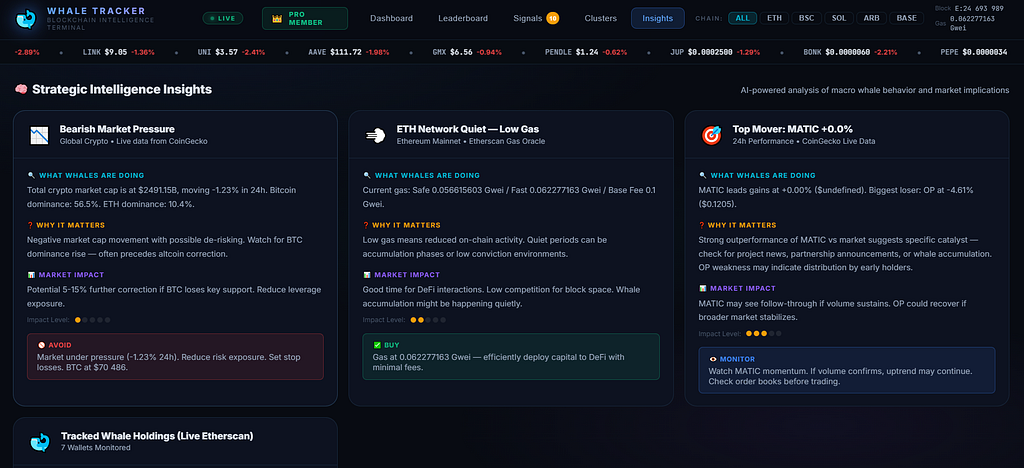Click the Block number readout

(x=969, y=8)
